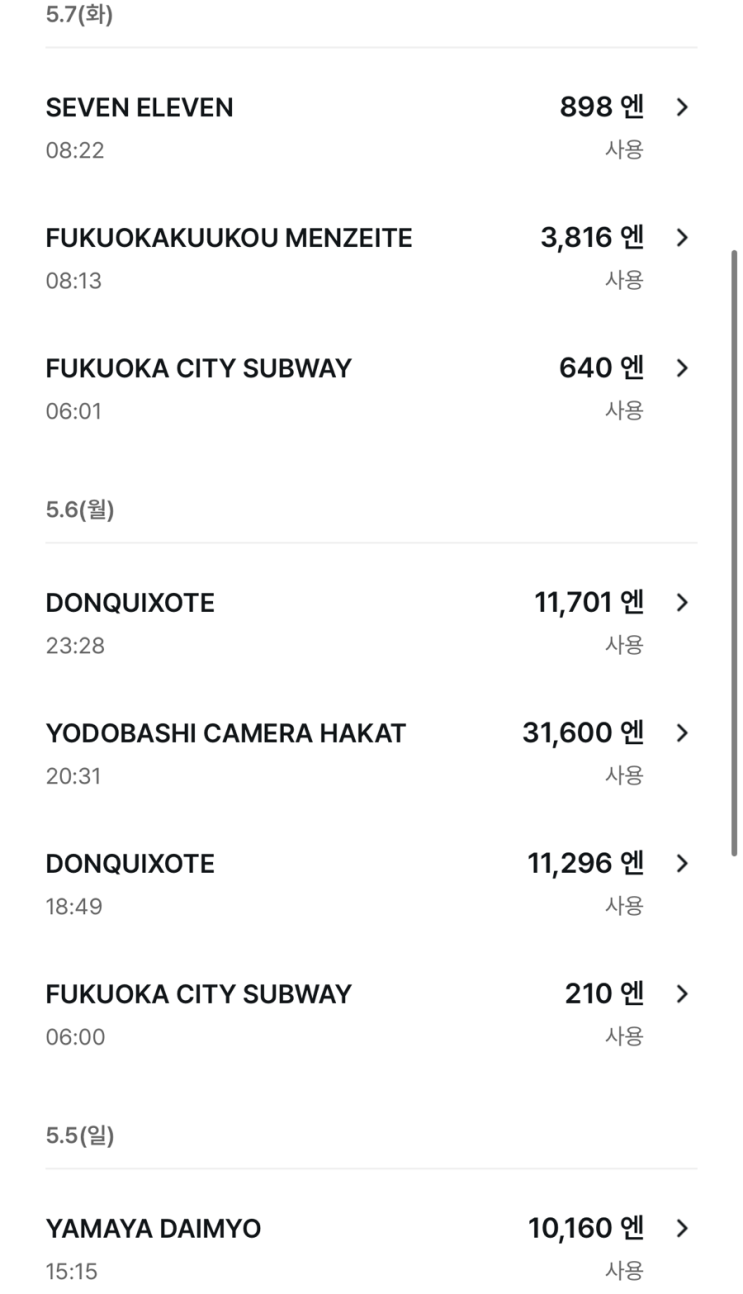Viewport: 743px width, 1294px height.
Task: Tap arrow beside FUKUOKAKUUKOU MENZEITE 3,816 엔
Action: point(682,237)
